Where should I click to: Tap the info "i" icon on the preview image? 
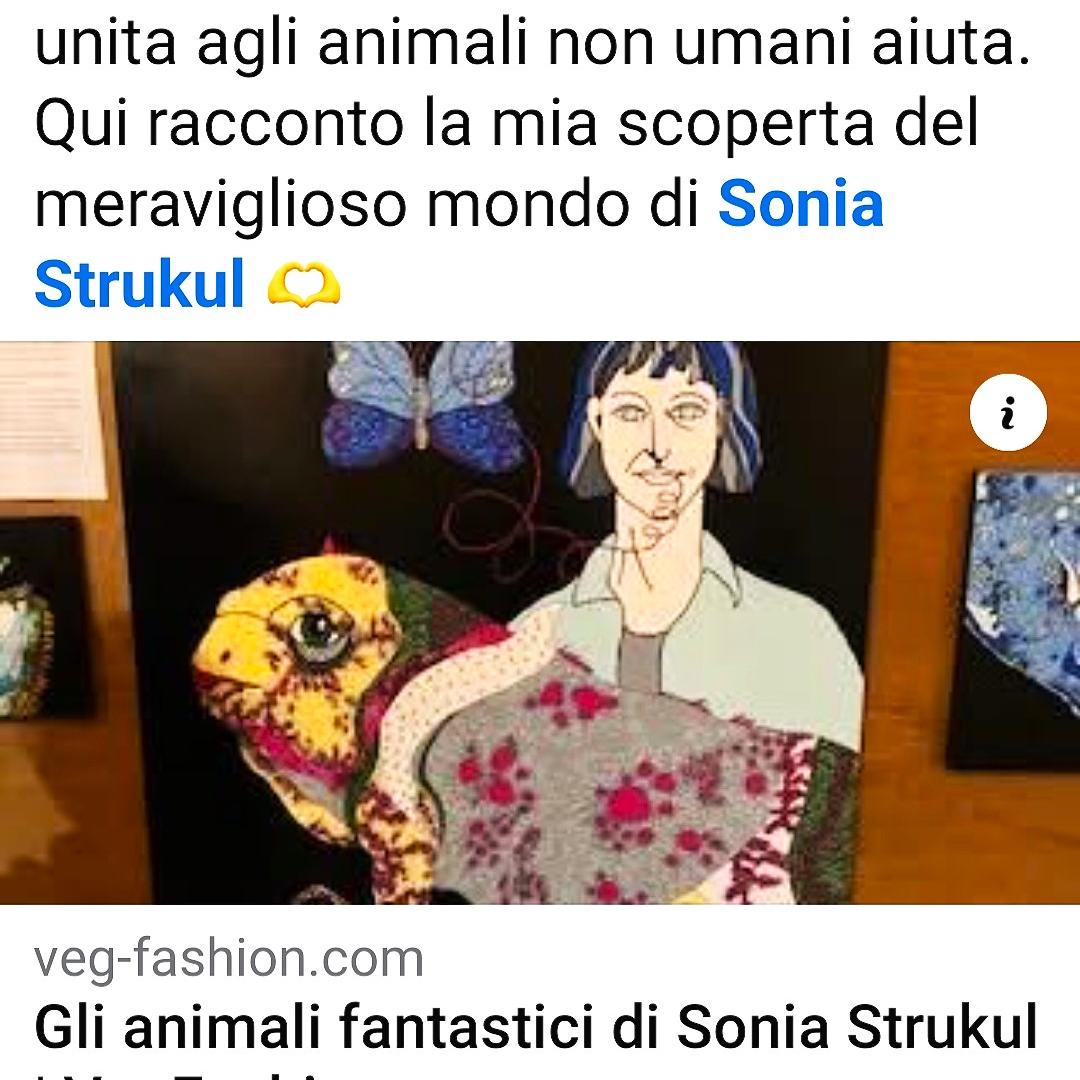[1008, 413]
